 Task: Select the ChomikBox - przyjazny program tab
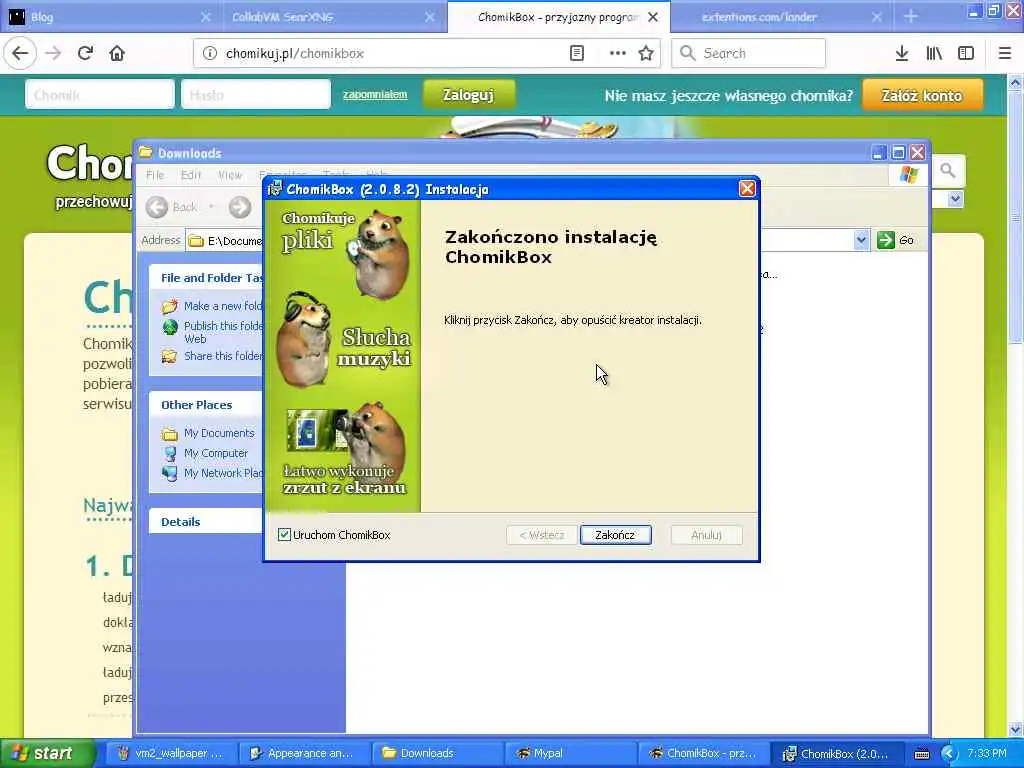pos(556,17)
